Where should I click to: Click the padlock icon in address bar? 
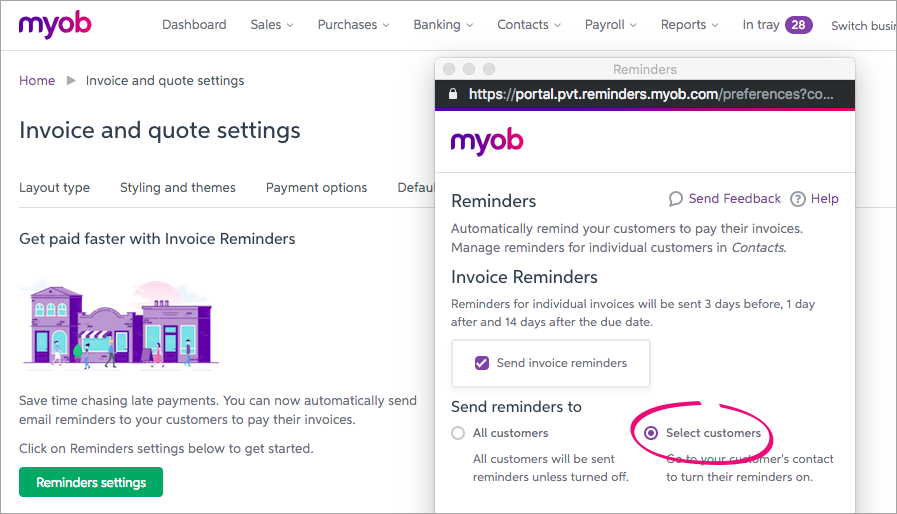pyautogui.click(x=453, y=94)
